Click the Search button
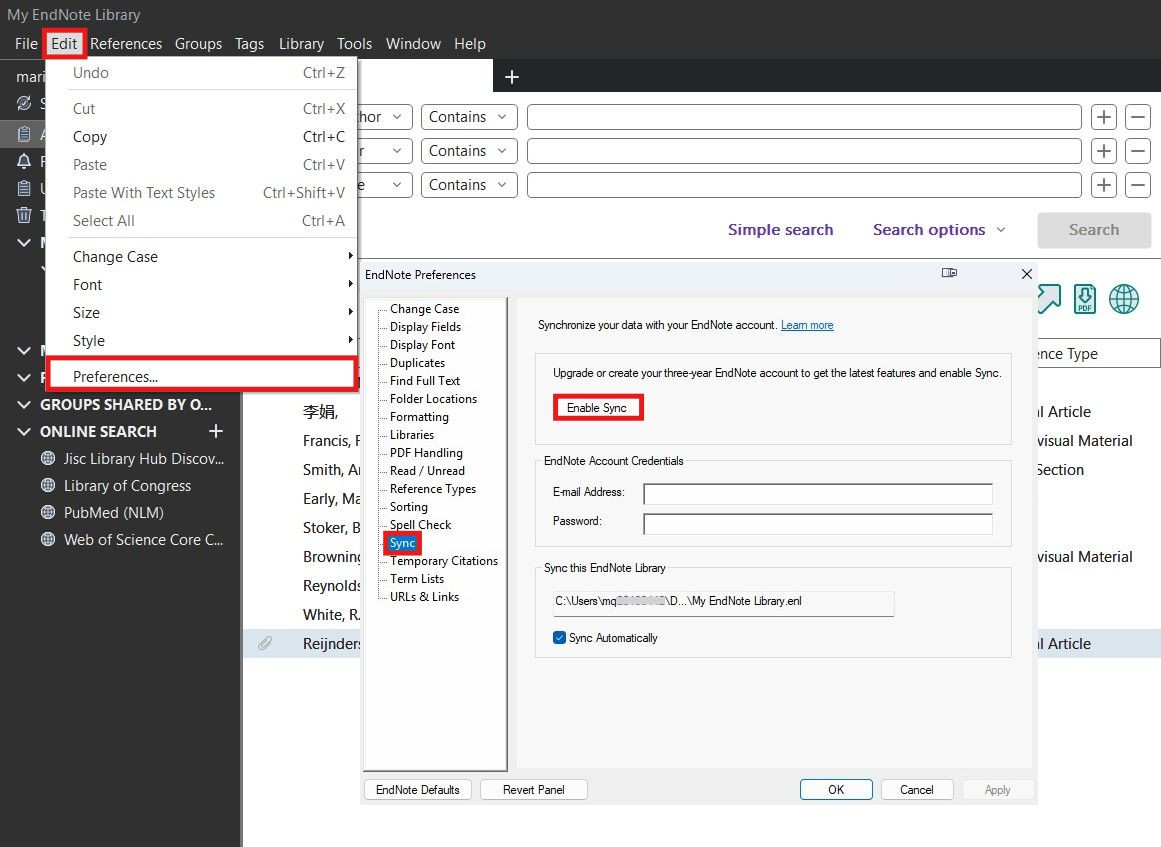Screen dimensions: 1161x847 (1094, 230)
